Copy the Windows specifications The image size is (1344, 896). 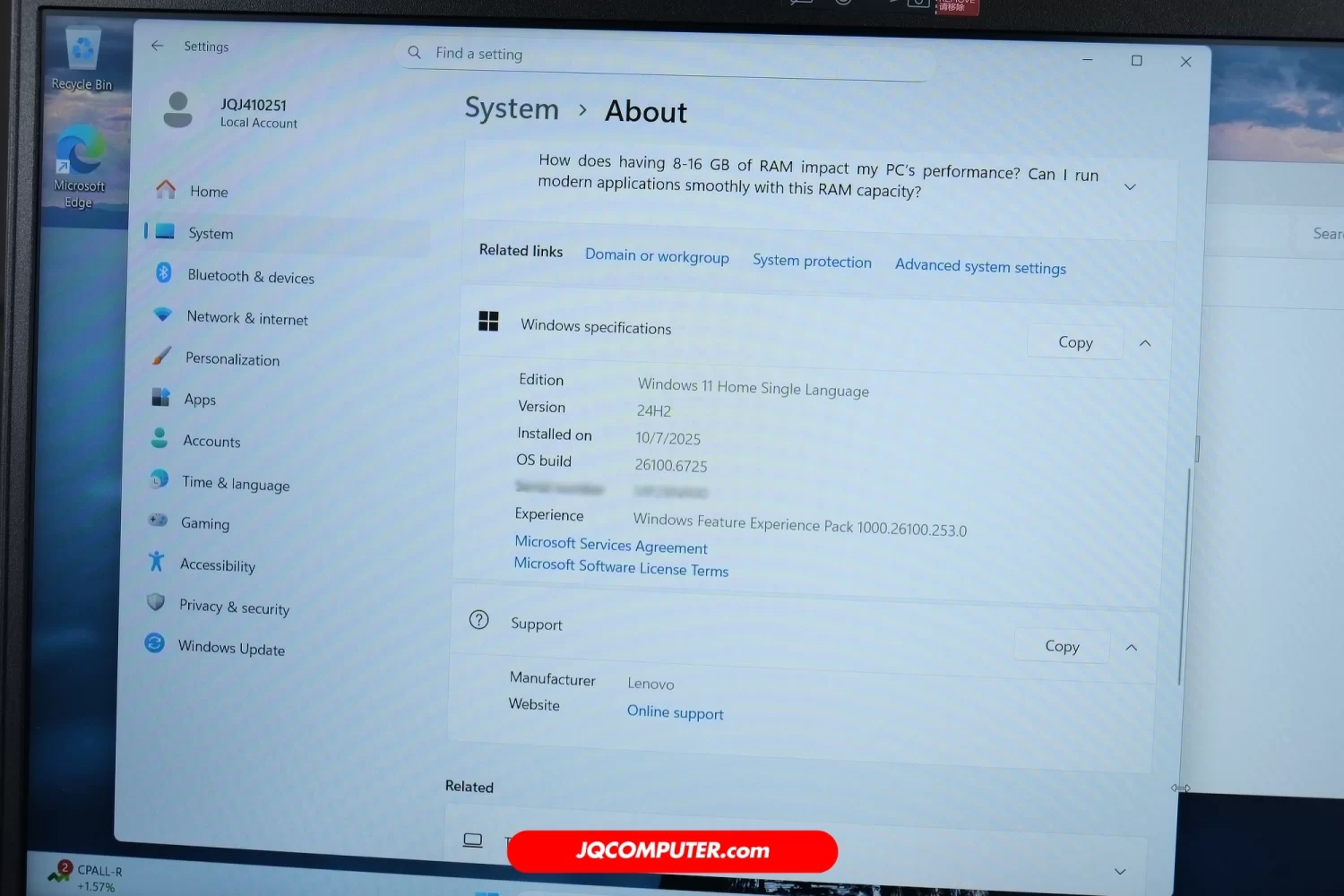pos(1075,342)
